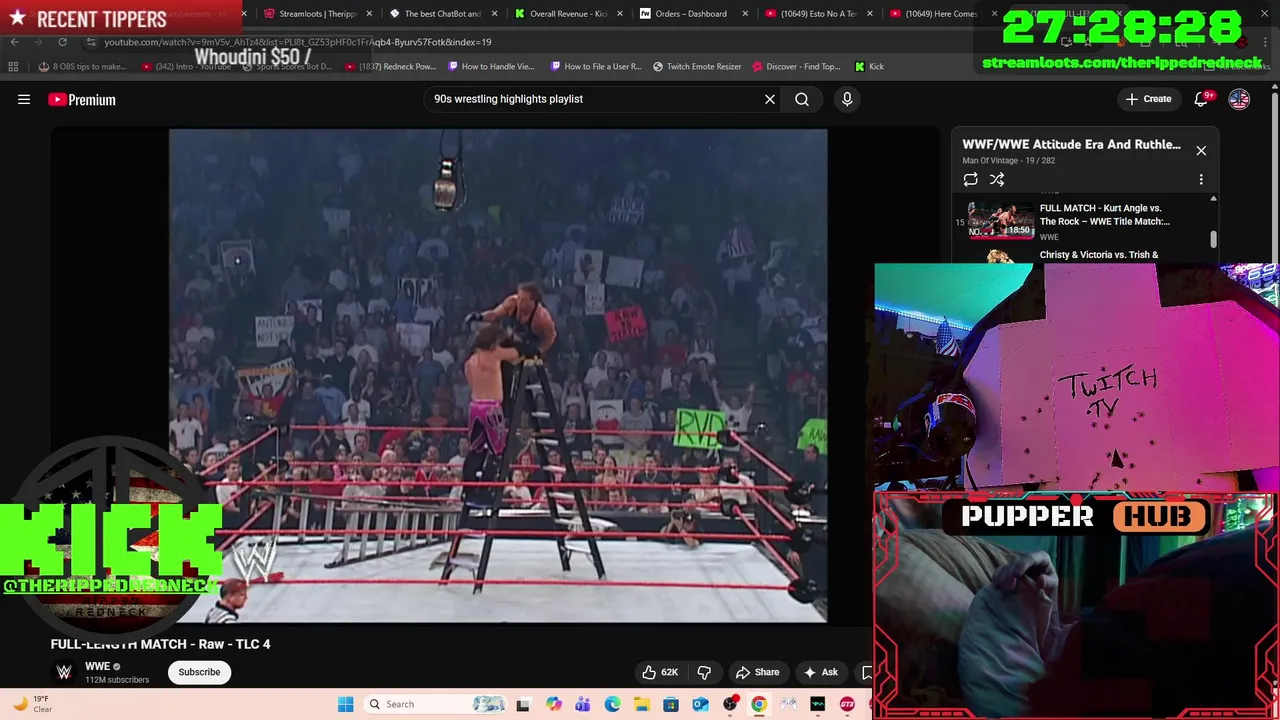Image resolution: width=1280 pixels, height=720 pixels.
Task: Click the Create button
Action: (x=1148, y=99)
